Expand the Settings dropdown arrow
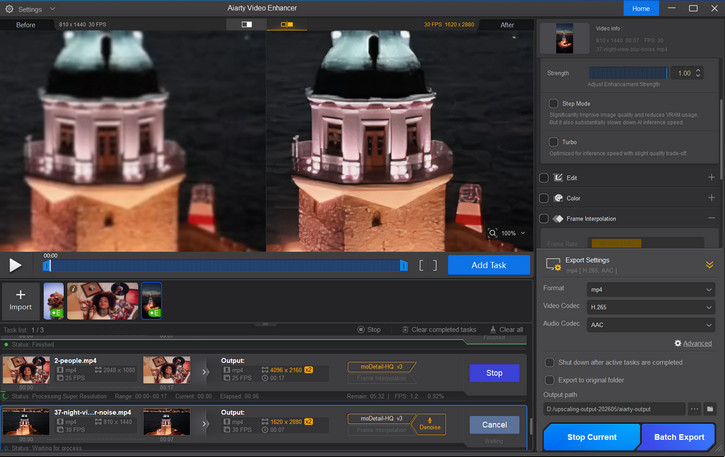 click(x=52, y=9)
